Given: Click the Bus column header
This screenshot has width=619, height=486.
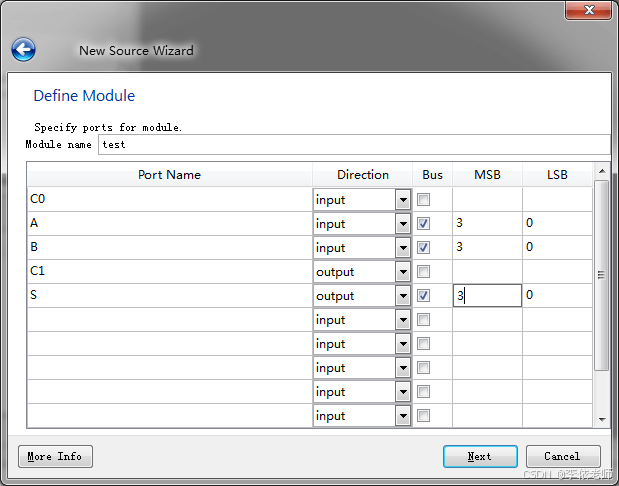Looking at the screenshot, I should 432,175.
